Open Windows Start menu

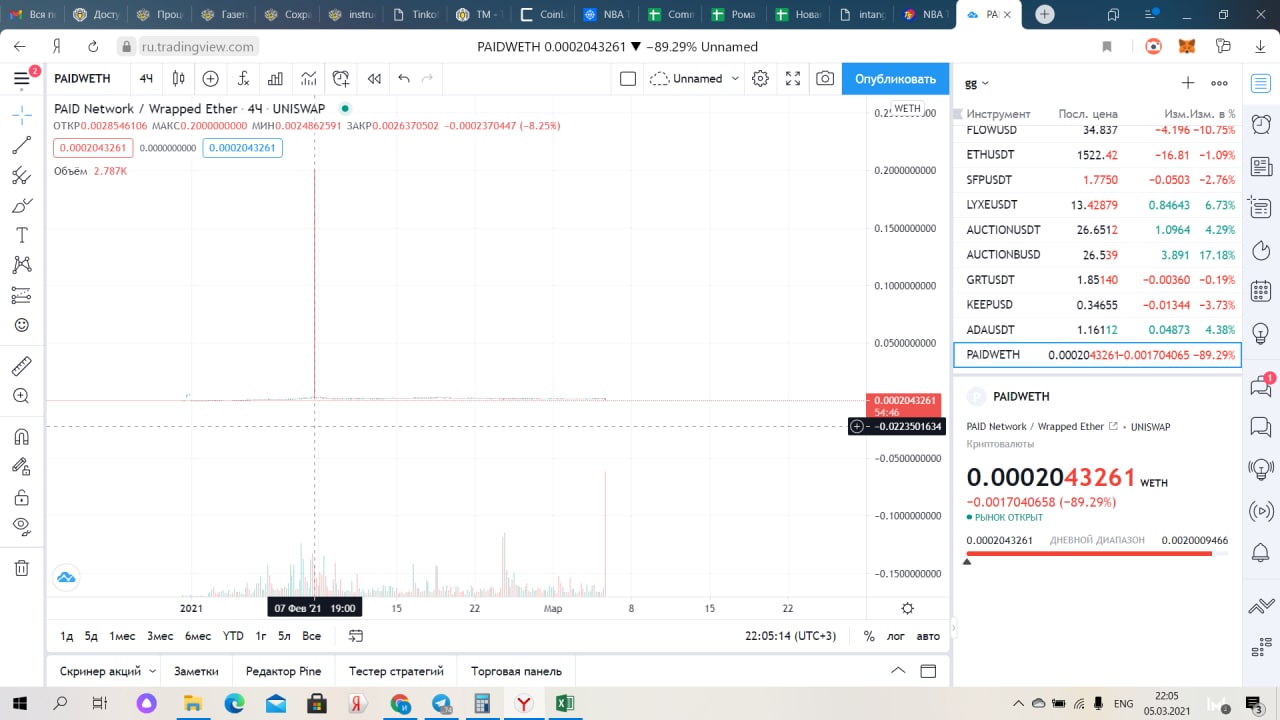20,704
